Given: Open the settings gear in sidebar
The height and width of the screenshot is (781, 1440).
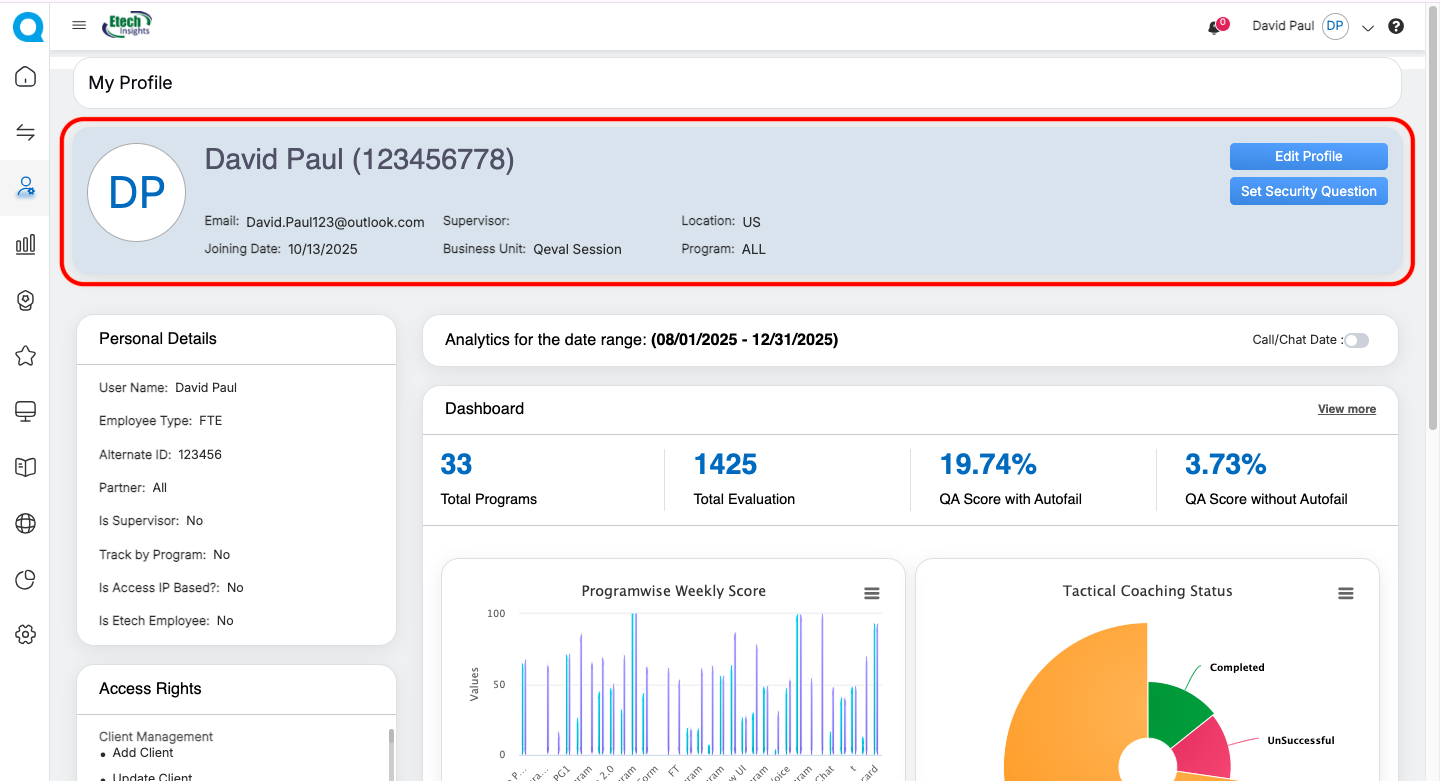Looking at the screenshot, I should click(x=26, y=634).
